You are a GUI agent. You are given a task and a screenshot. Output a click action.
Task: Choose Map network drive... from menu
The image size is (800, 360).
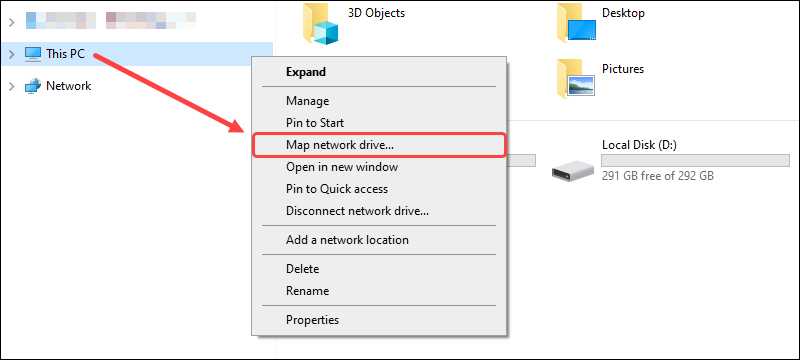point(379,145)
